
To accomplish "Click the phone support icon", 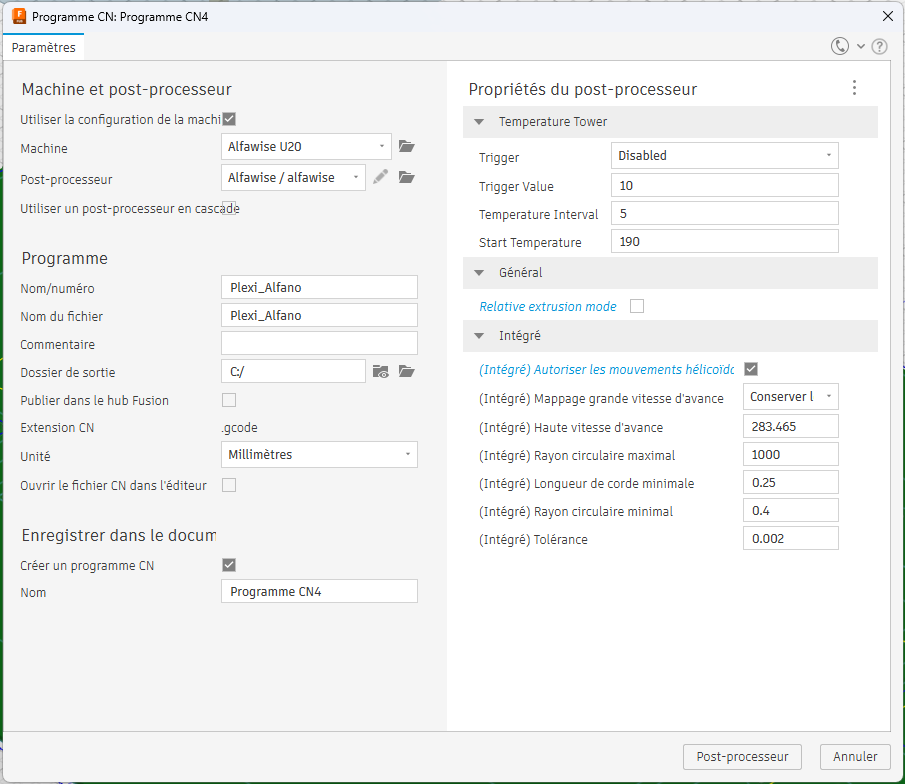I will (x=840, y=46).
